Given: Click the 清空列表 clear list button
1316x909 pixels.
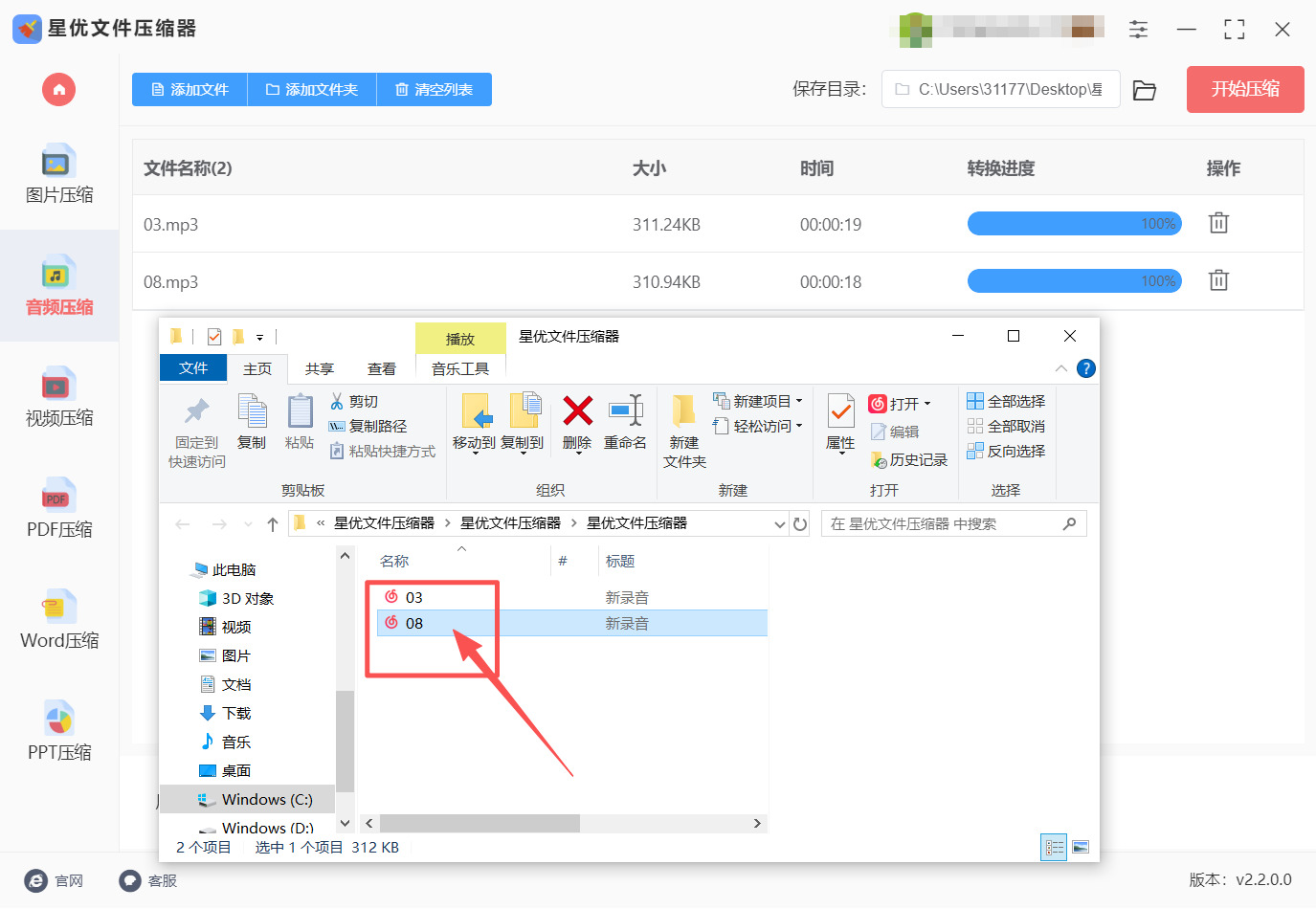Looking at the screenshot, I should (x=435, y=90).
